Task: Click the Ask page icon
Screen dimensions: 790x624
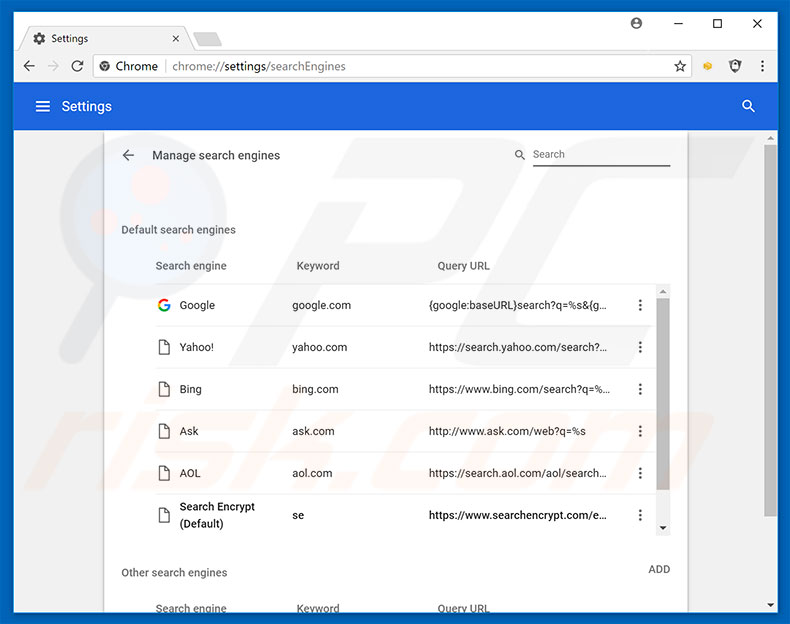Action: (164, 431)
